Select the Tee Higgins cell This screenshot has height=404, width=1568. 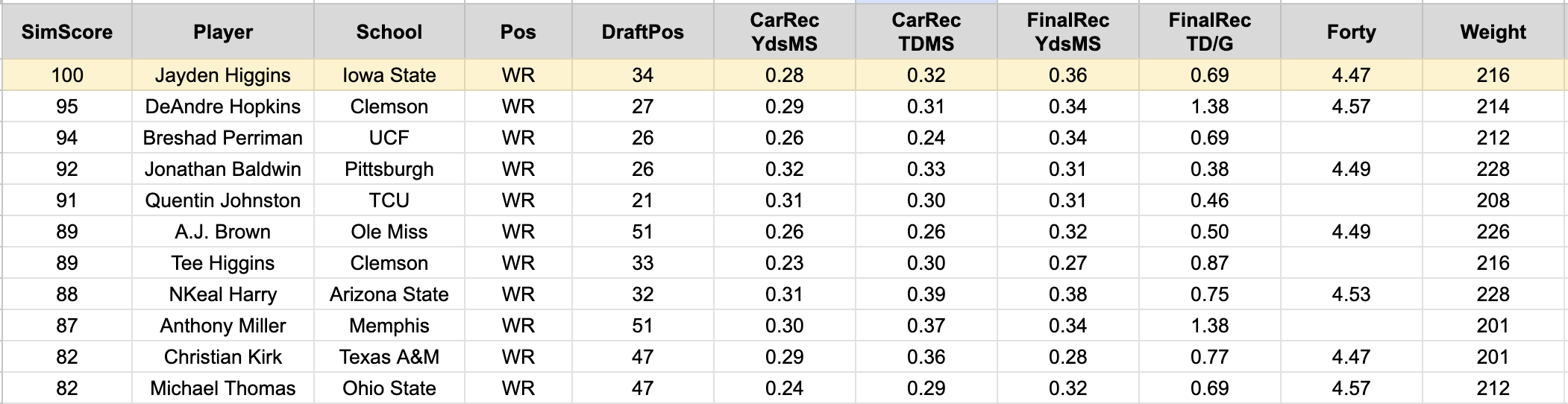tap(223, 263)
